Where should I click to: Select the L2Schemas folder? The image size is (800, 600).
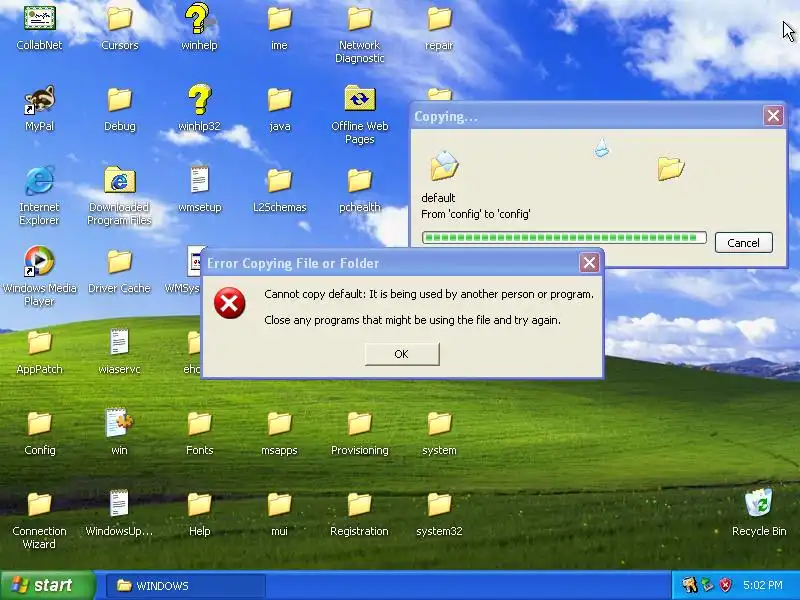[x=279, y=180]
